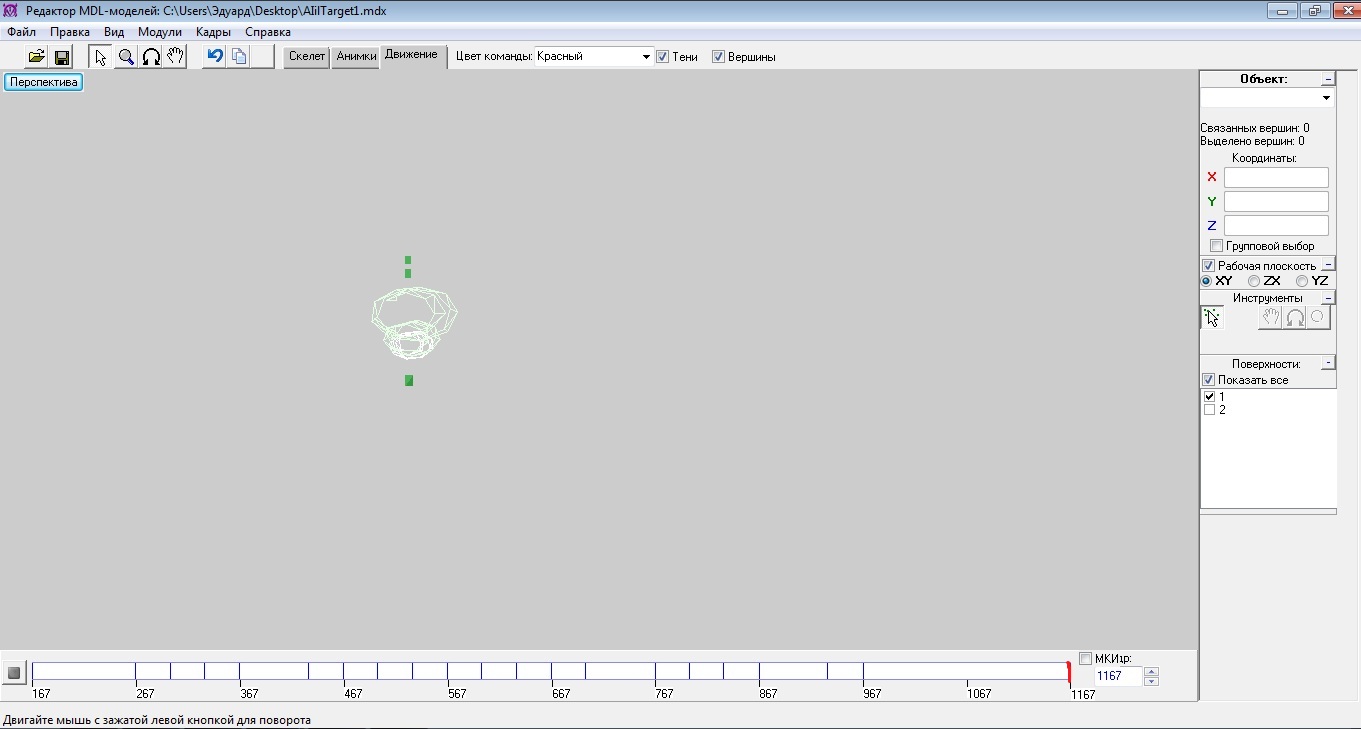The width and height of the screenshot is (1361, 729).
Task: Select the circle scale tool in Инструменты panel
Action: point(1318,318)
